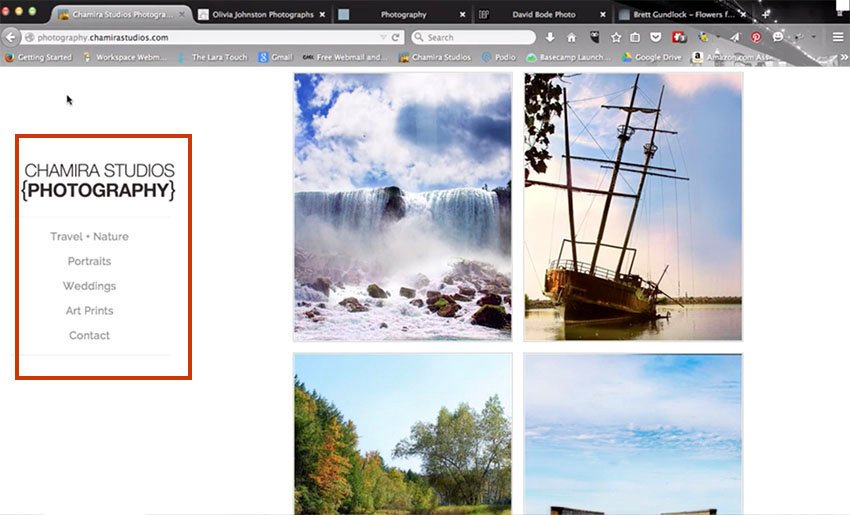Open the Downloads arrow icon
Image resolution: width=850 pixels, height=515 pixels.
pos(549,37)
